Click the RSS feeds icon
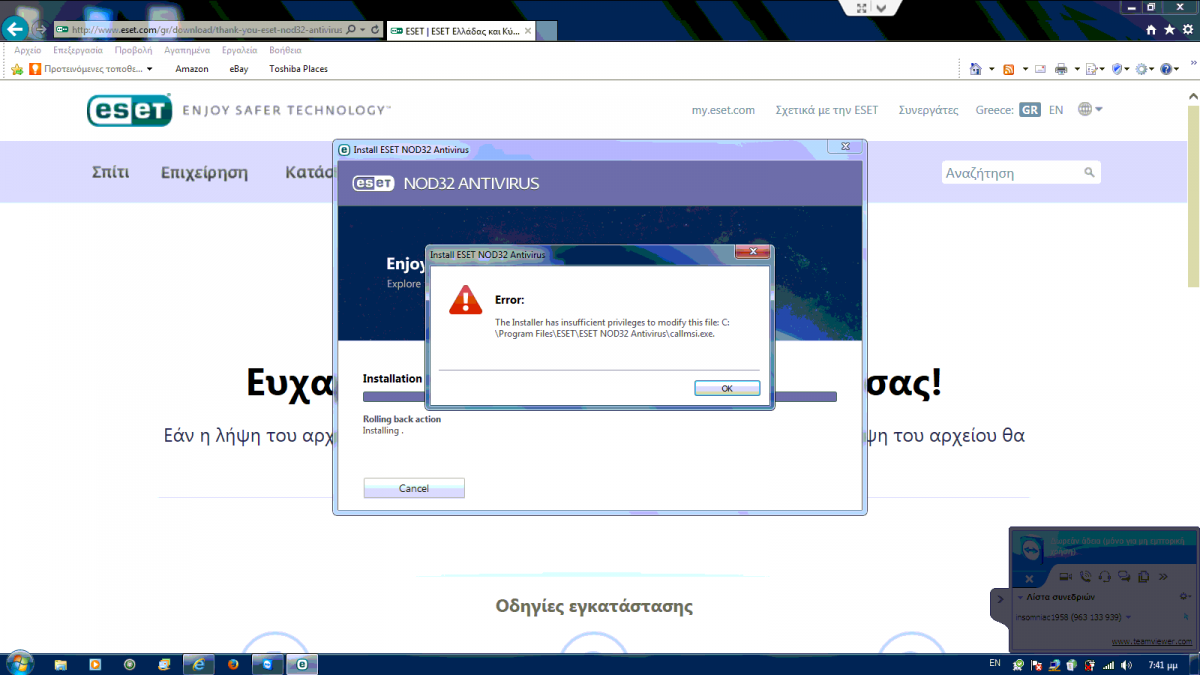 (x=1009, y=69)
